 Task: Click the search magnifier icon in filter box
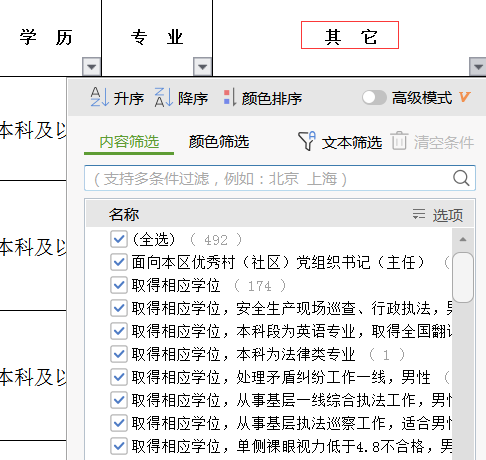point(461,178)
